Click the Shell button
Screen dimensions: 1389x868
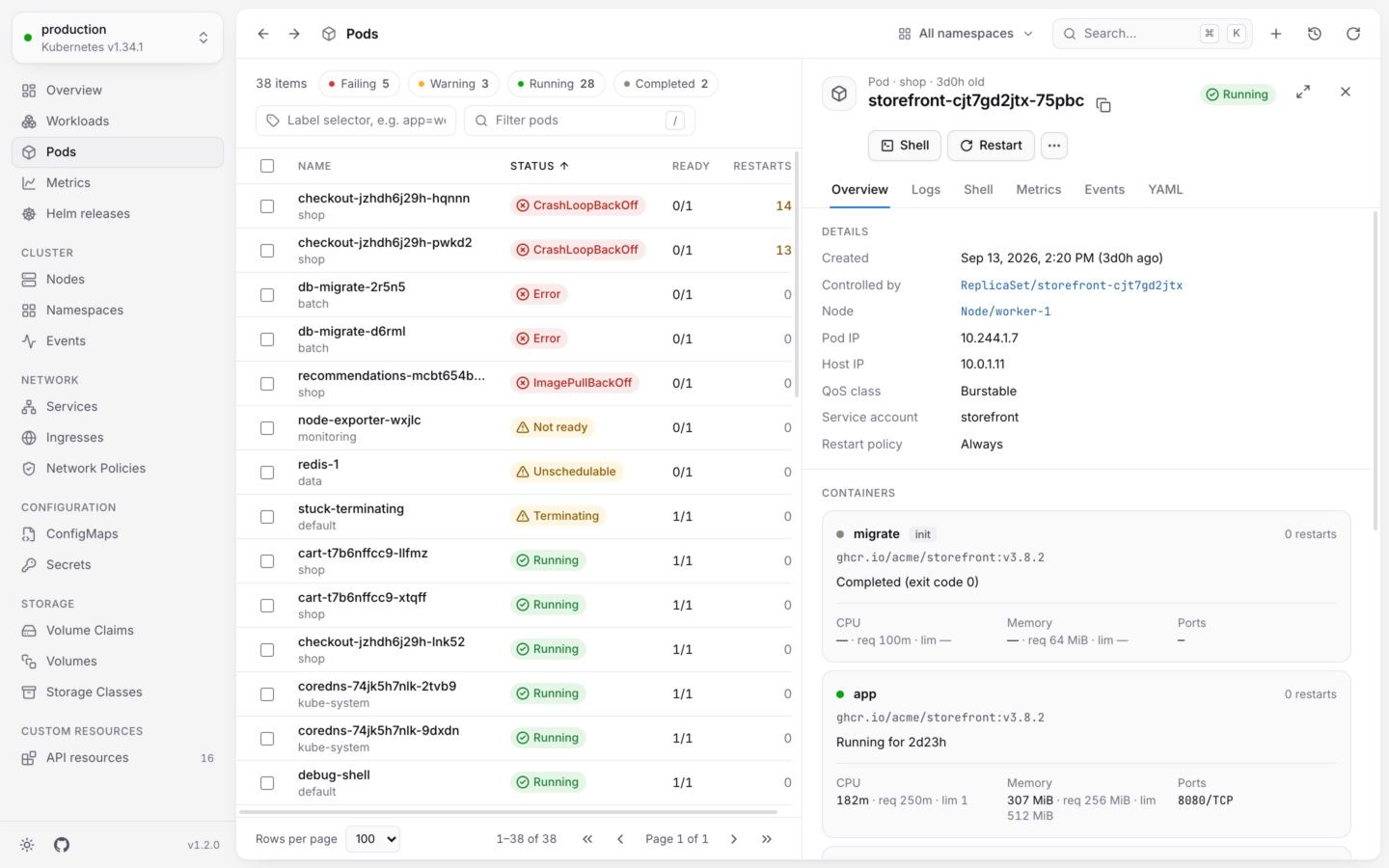tap(905, 146)
